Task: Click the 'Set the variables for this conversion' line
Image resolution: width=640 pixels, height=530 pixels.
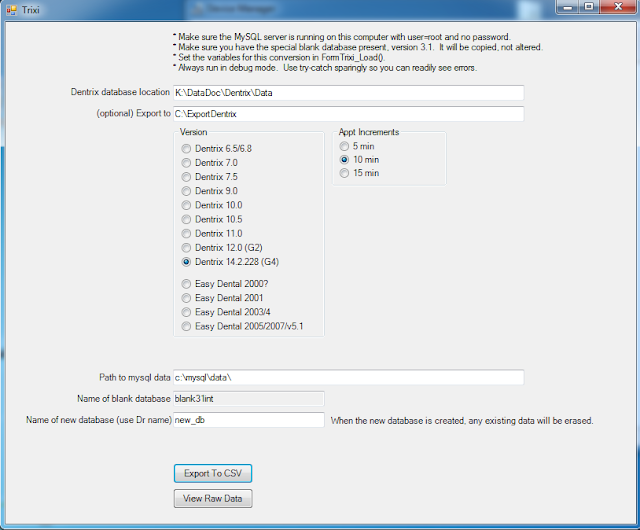Action: click(x=279, y=58)
